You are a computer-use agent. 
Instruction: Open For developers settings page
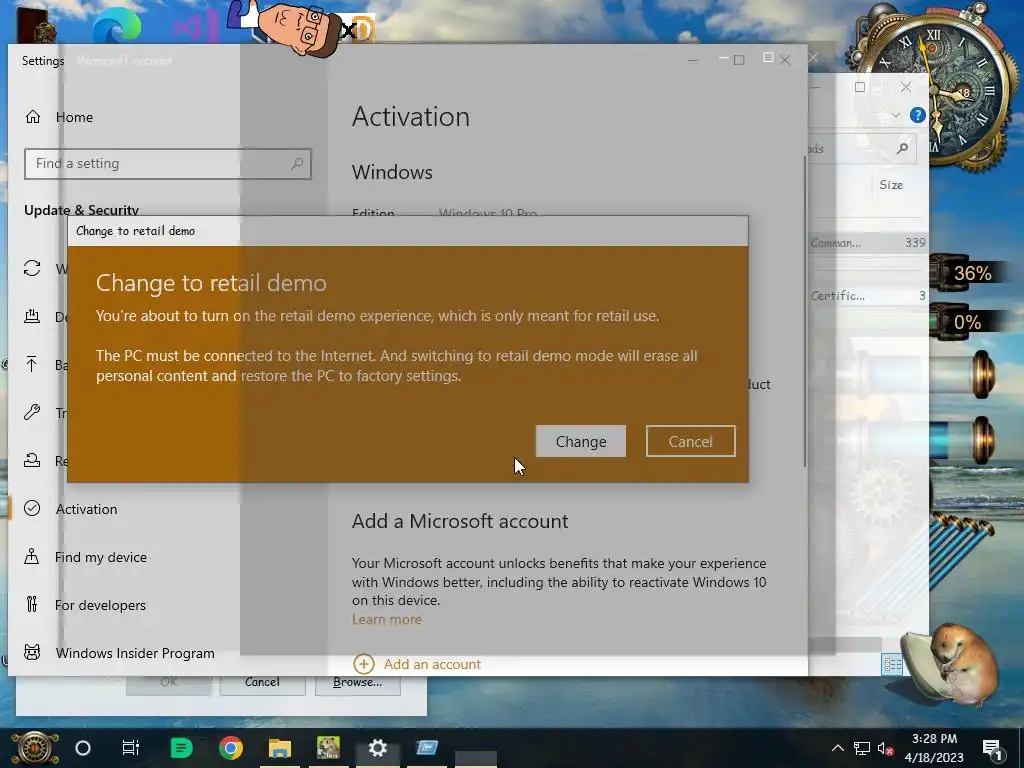coord(100,605)
